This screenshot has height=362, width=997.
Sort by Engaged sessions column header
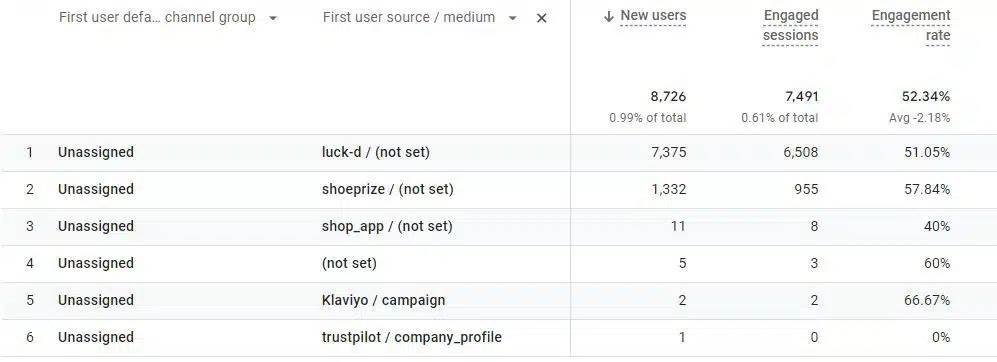pos(790,25)
